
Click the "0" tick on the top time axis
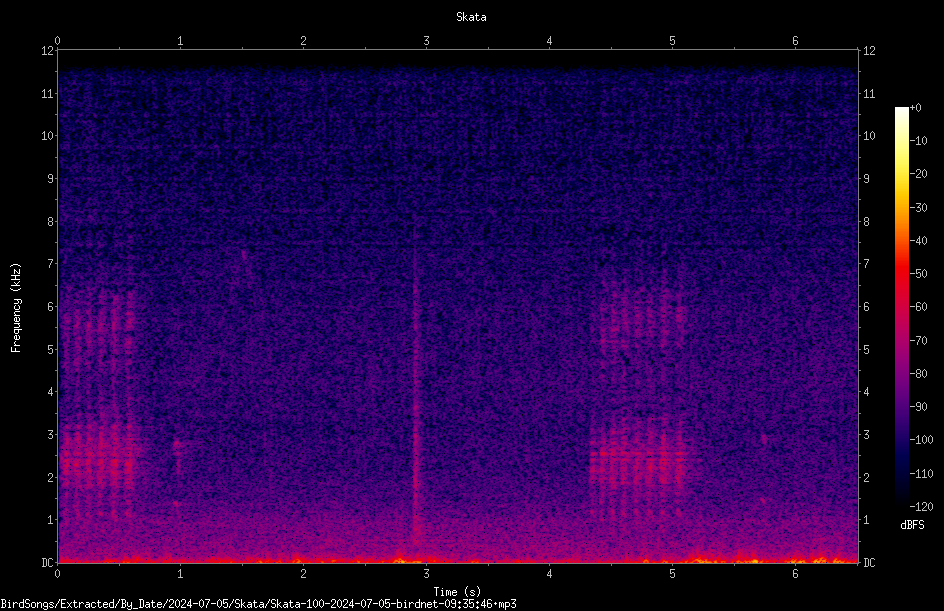click(57, 41)
